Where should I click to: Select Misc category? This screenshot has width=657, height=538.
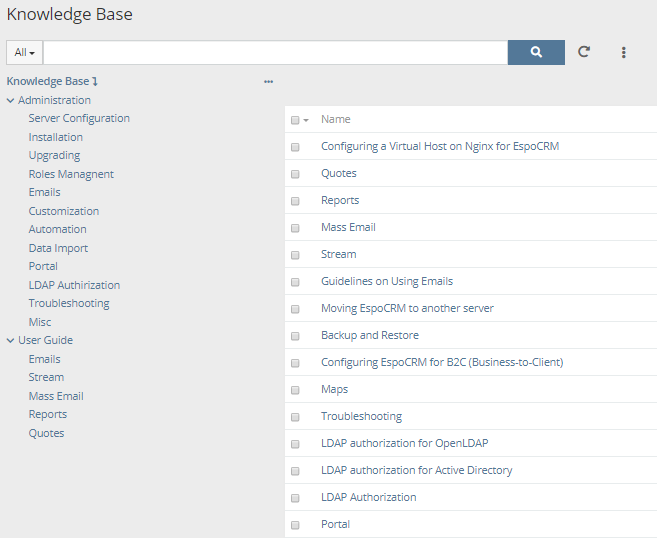[40, 322]
